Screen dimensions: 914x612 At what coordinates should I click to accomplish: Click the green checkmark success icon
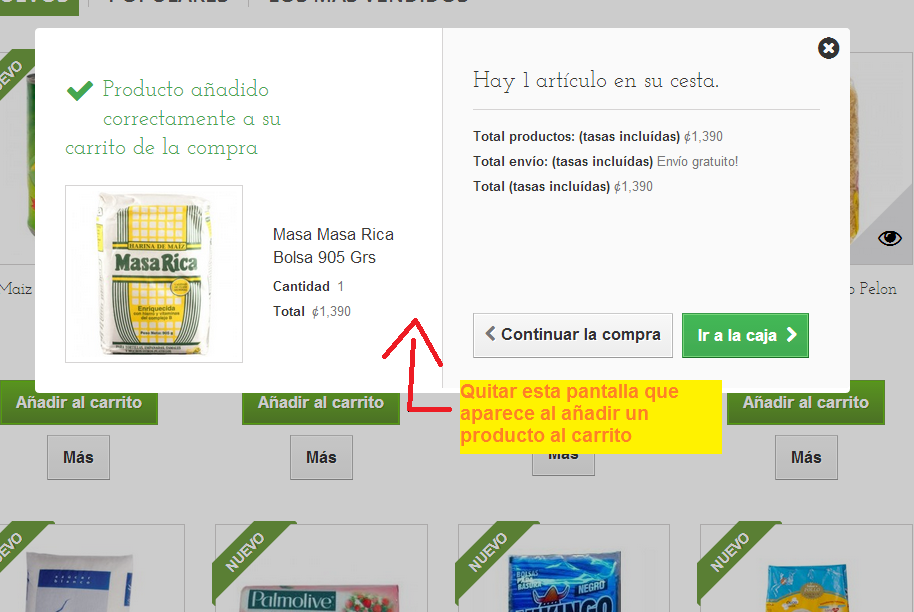point(80,90)
